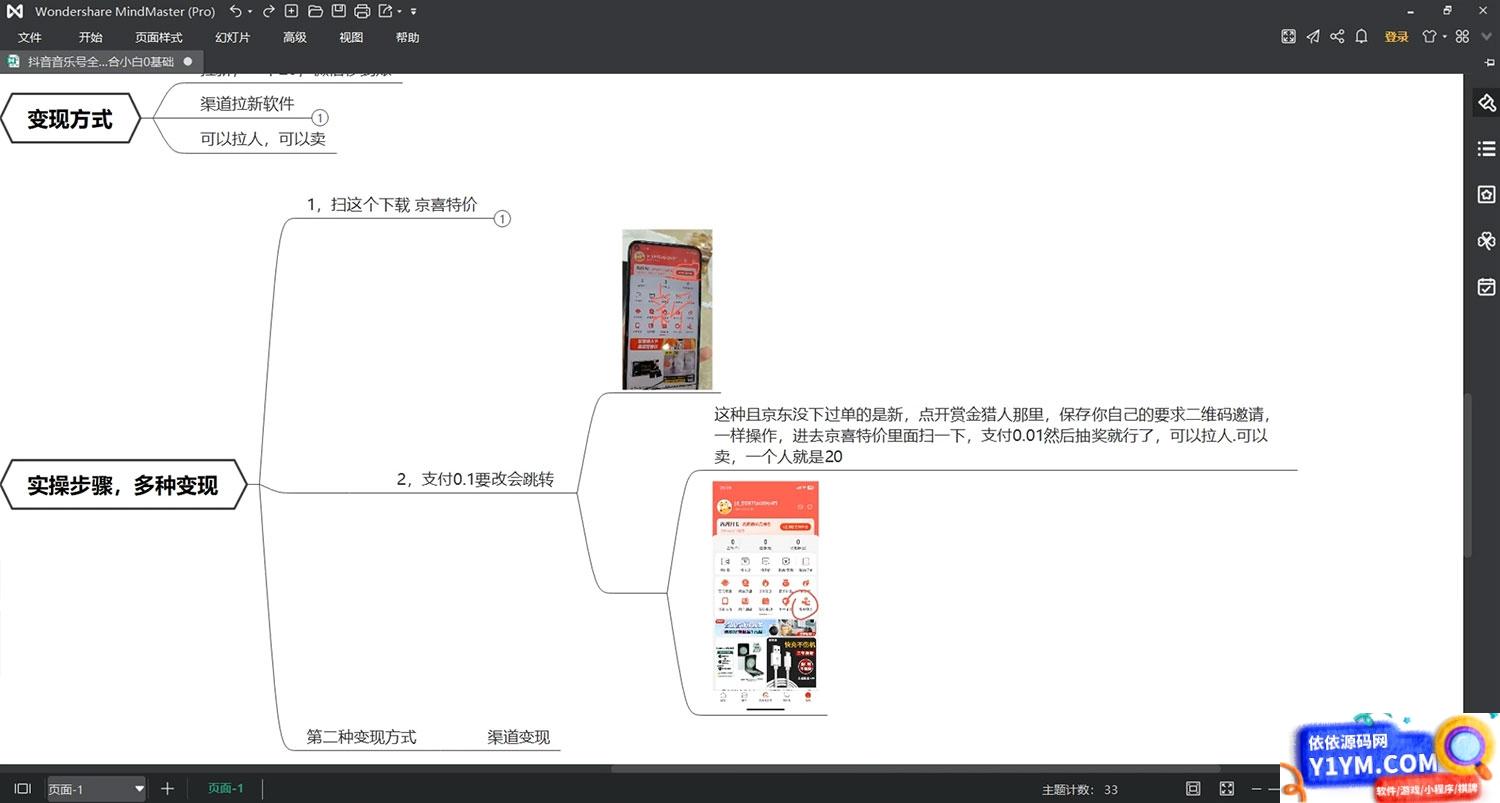Select 2，支付0.1要改会跳转 subtopic
This screenshot has height=803, width=1500.
pos(475,480)
